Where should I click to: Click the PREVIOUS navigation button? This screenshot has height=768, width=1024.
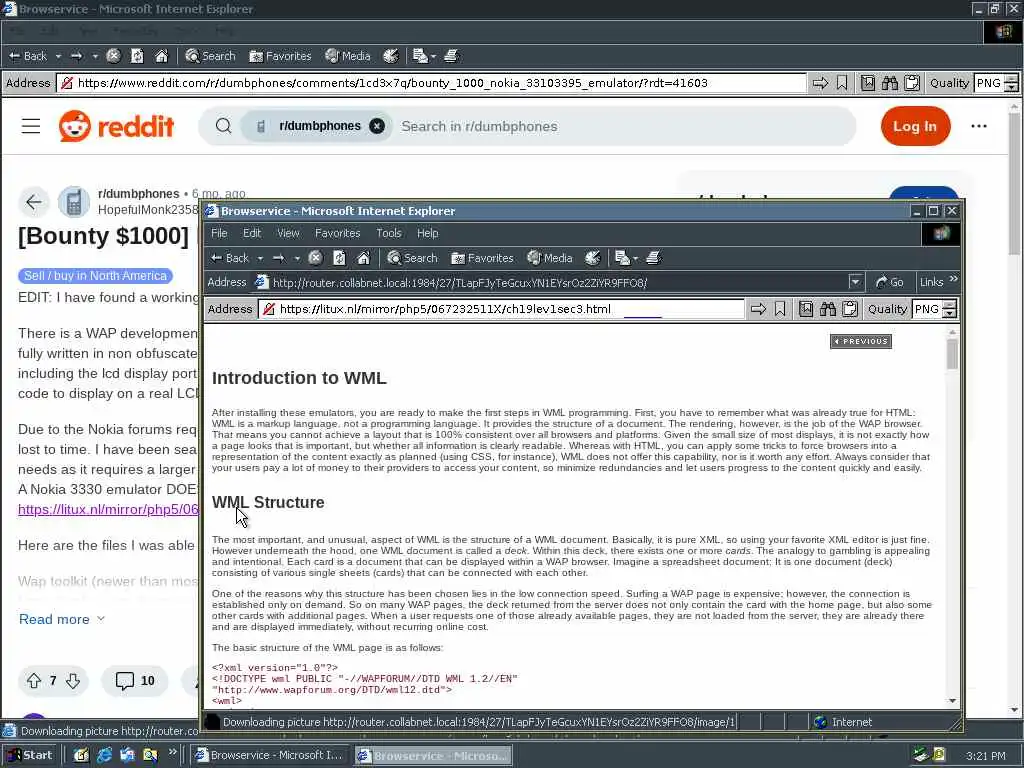tap(861, 341)
